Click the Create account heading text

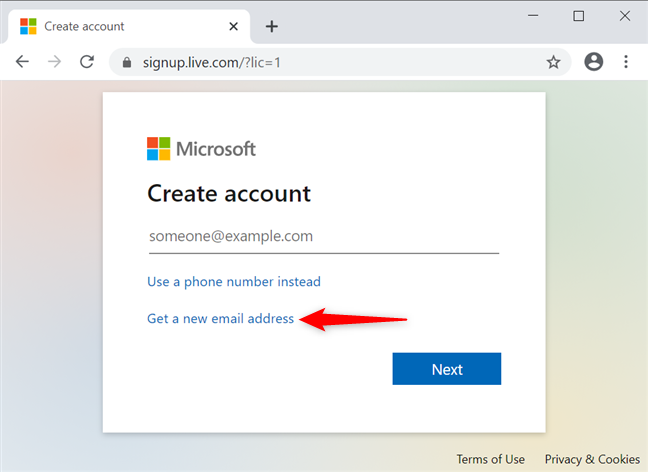(x=229, y=193)
